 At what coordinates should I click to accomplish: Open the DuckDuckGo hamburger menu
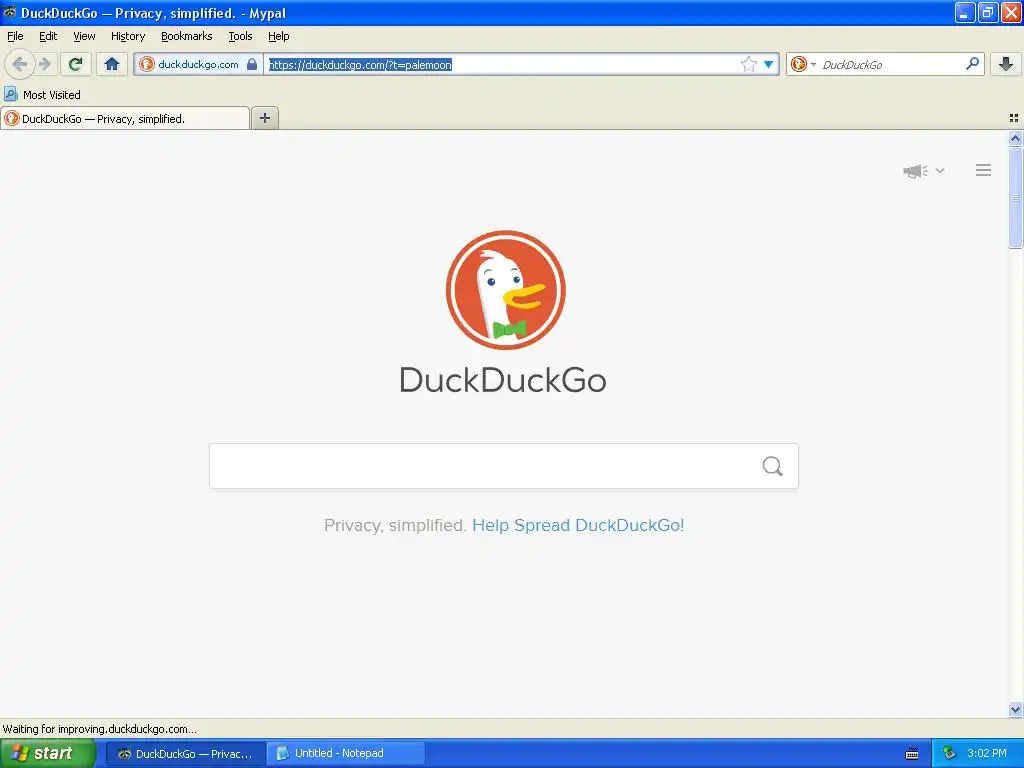tap(984, 170)
